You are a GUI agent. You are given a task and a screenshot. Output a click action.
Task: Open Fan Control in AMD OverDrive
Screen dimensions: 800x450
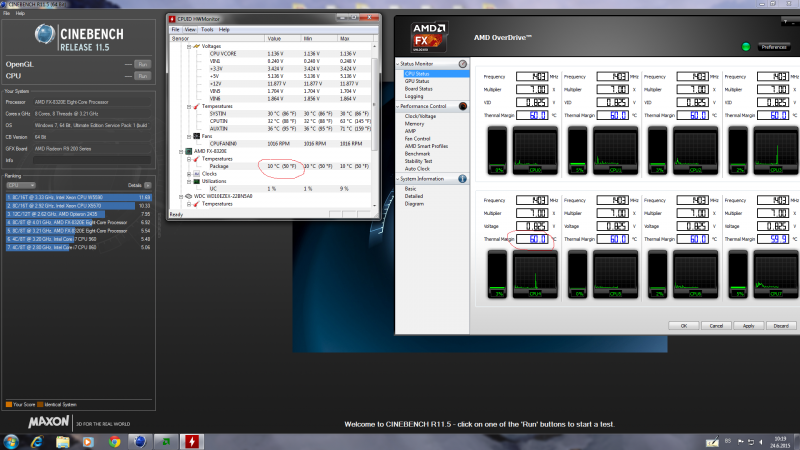pos(417,139)
